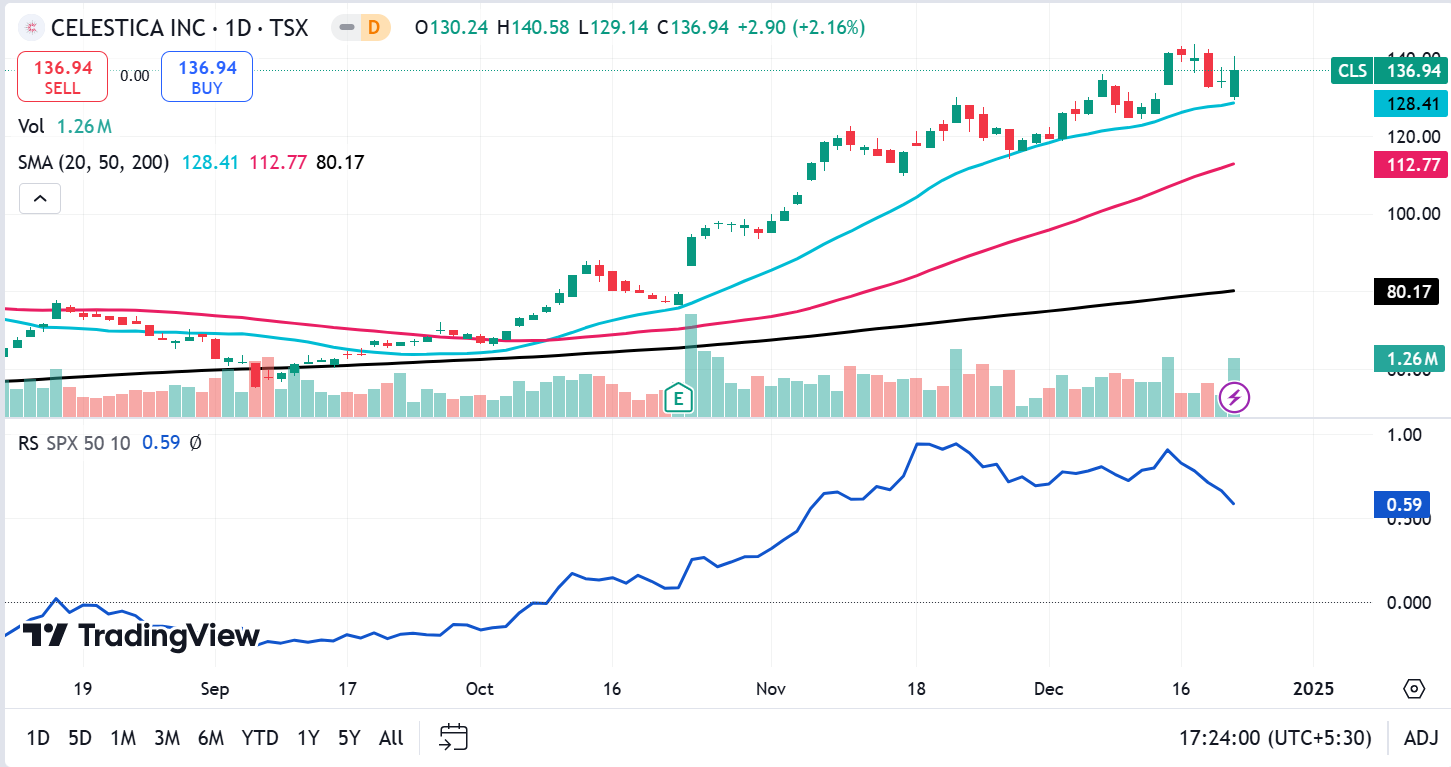Click the 1.26 M volume axis label
Viewport: 1451px width, 767px height.
(1410, 358)
